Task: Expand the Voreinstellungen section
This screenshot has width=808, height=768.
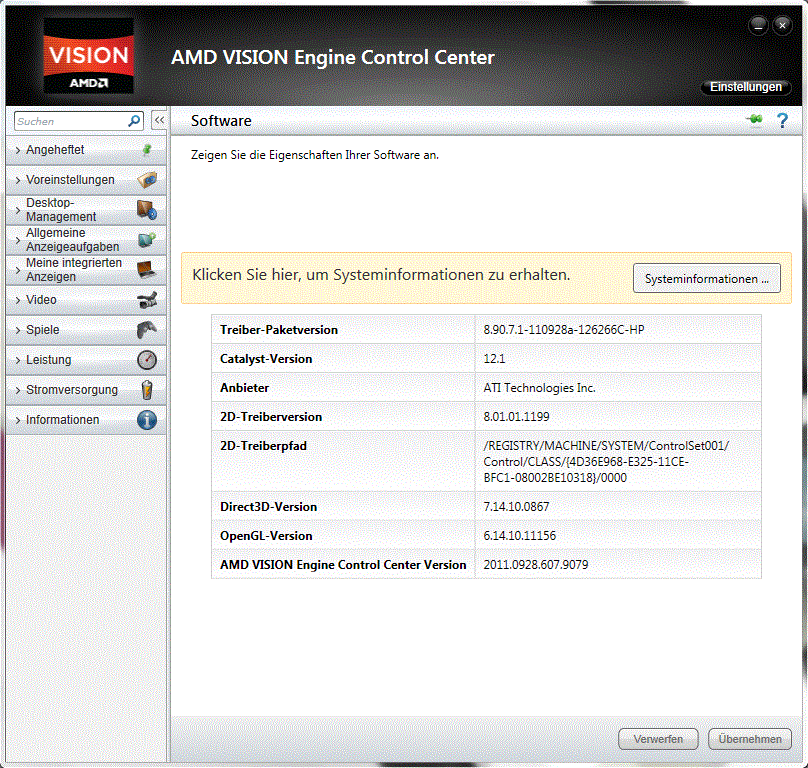Action: pos(86,180)
